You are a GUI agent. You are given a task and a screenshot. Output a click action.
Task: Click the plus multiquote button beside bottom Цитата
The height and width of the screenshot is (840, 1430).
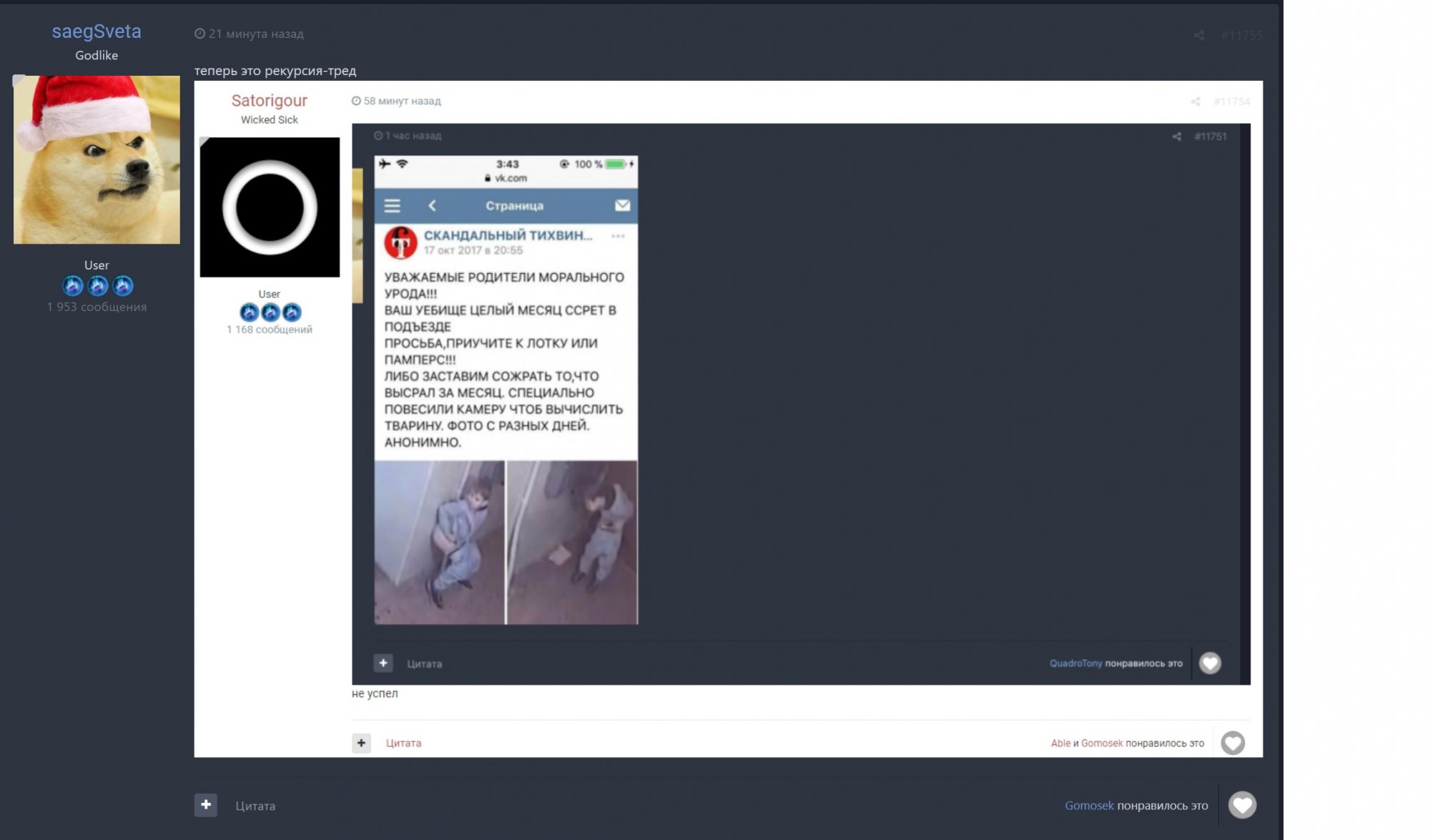click(x=205, y=805)
